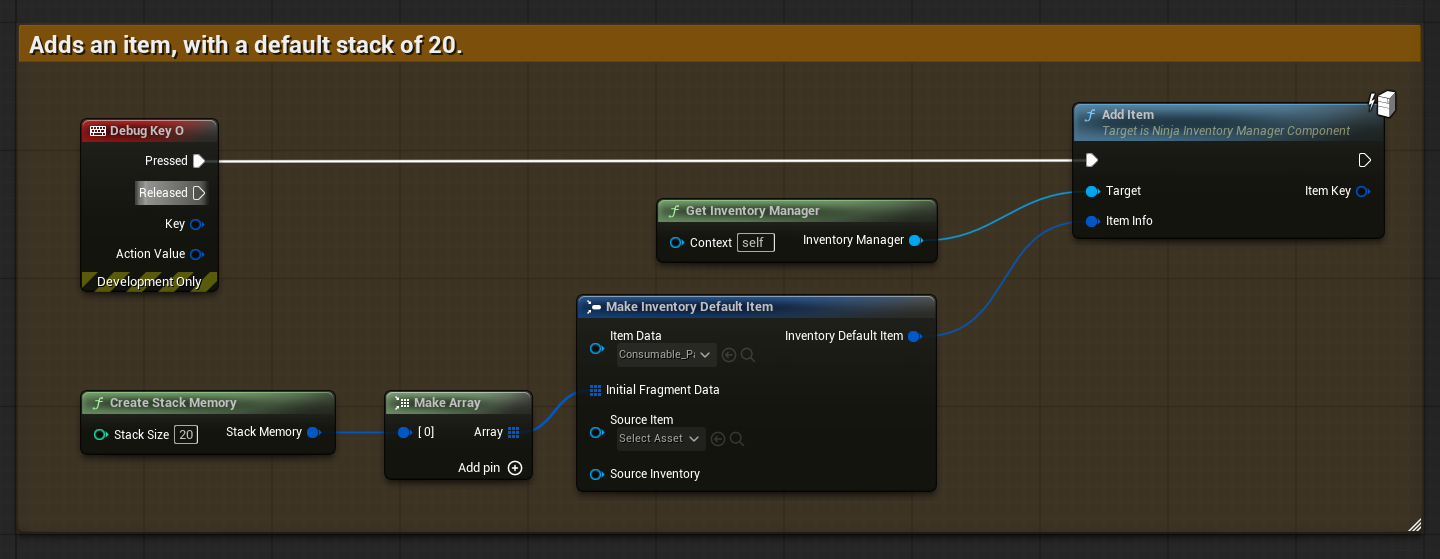Click the Source Inventory input pin

click(x=597, y=474)
